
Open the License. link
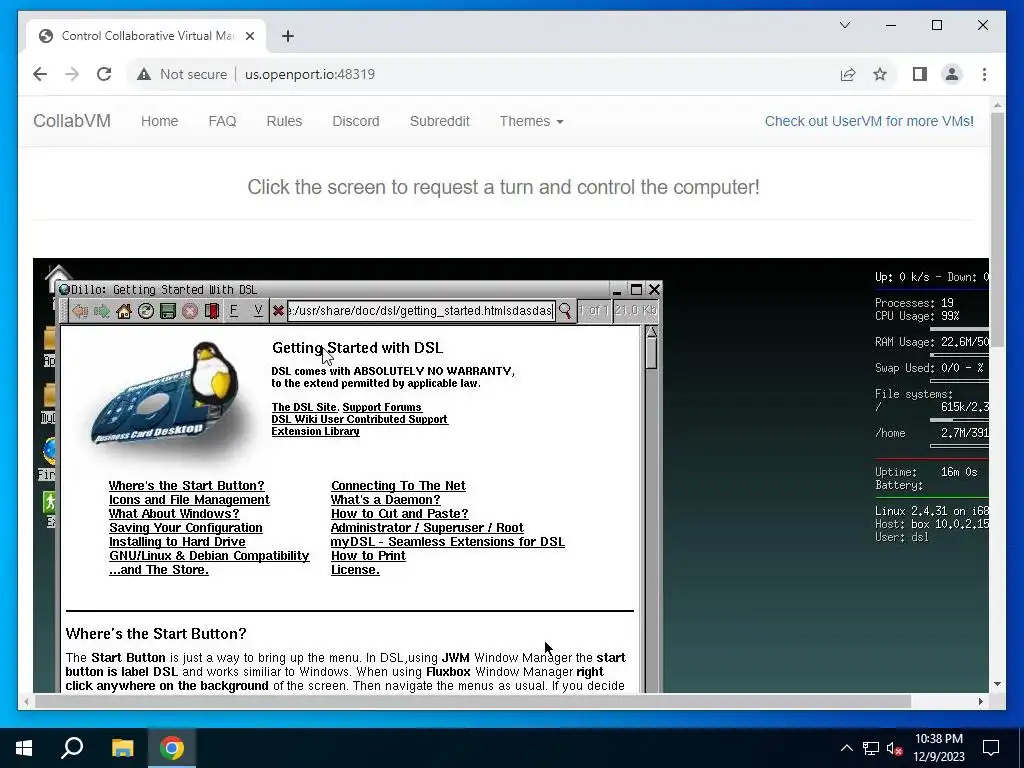click(355, 570)
